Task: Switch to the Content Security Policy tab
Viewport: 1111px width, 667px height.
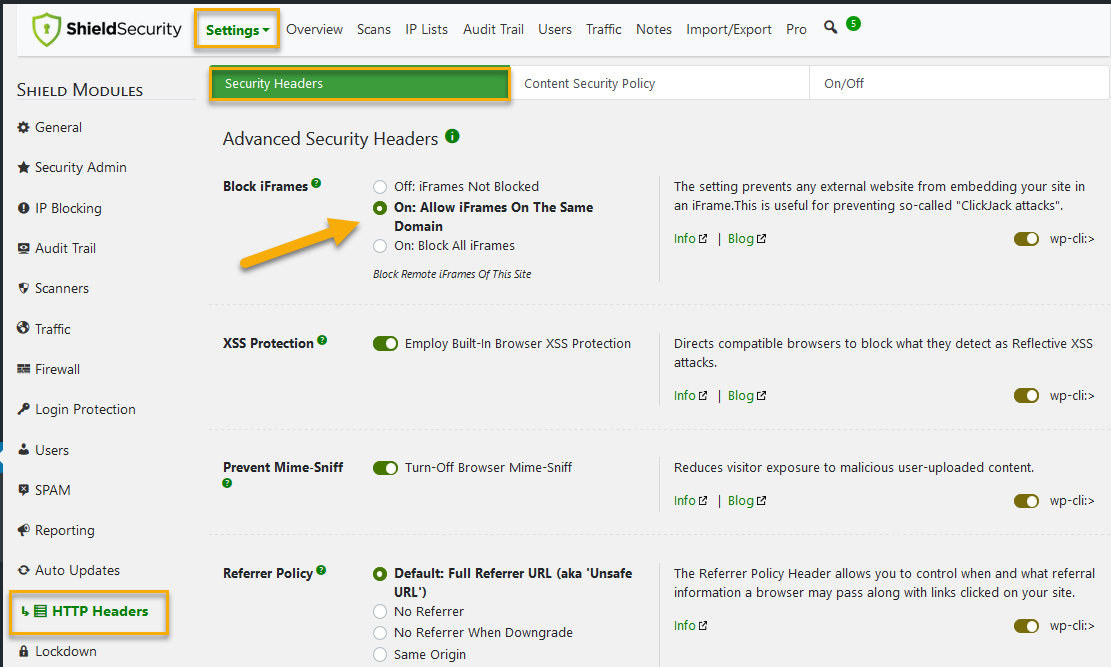Action: coord(660,84)
